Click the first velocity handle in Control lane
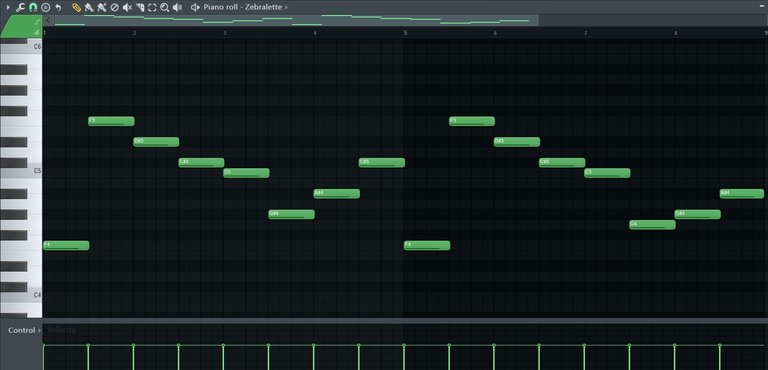The height and width of the screenshot is (370, 768). [44, 345]
